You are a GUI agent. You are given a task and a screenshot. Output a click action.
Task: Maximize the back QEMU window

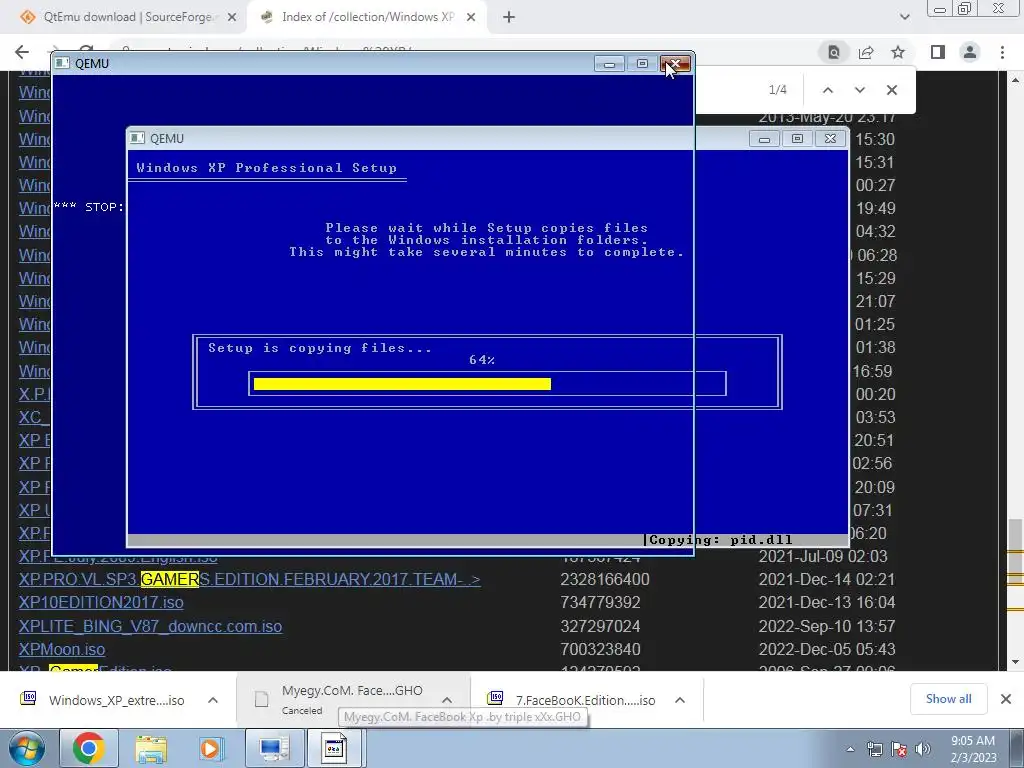[x=642, y=63]
